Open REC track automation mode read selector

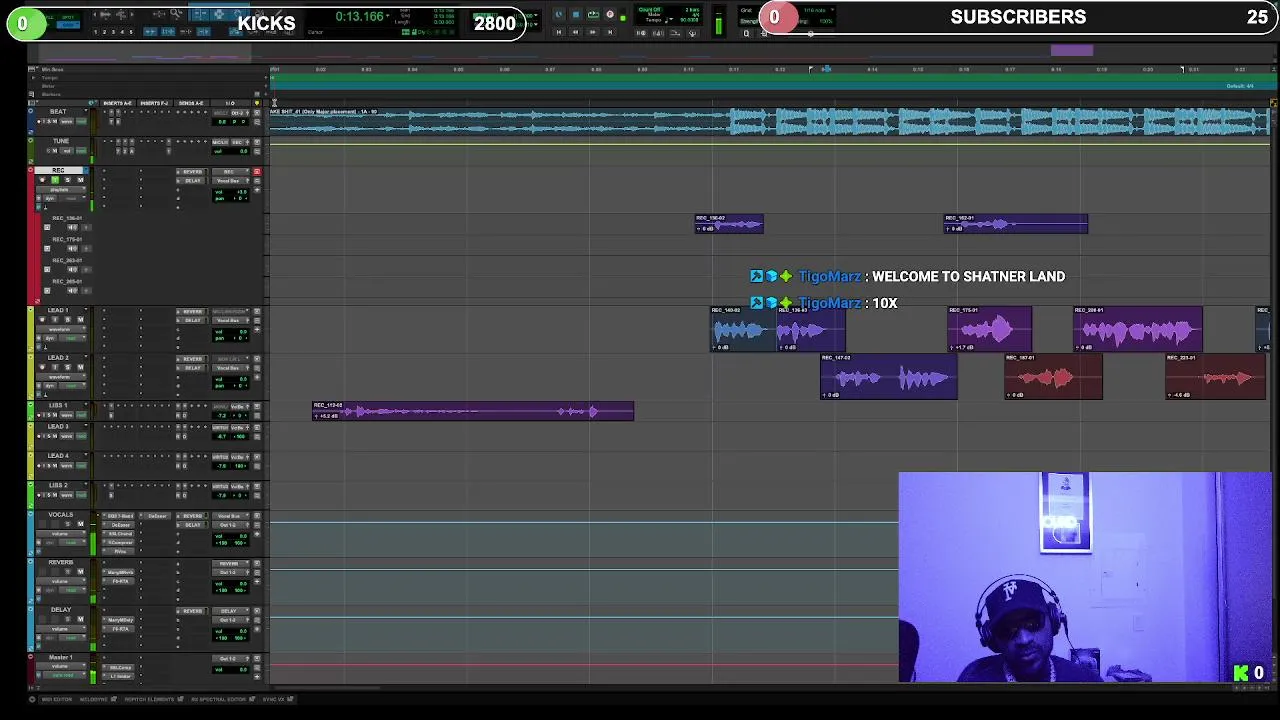(x=72, y=198)
